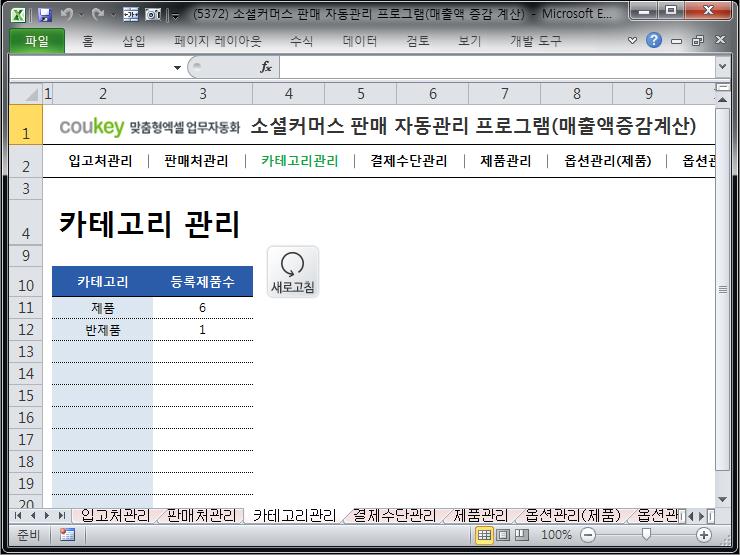The image size is (740, 555).
Task: Open the 페이지 레이아웃 ribbon tab
Action: [x=217, y=41]
